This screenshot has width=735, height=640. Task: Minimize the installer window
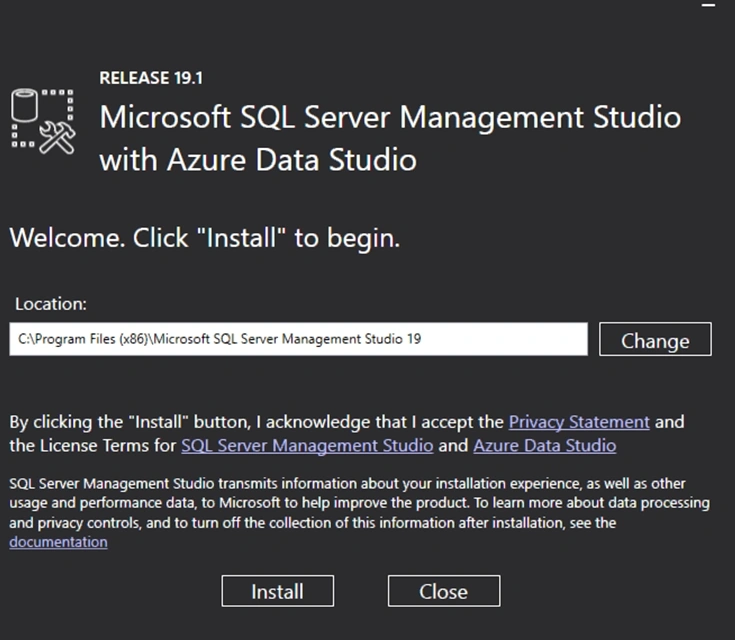(708, 5)
